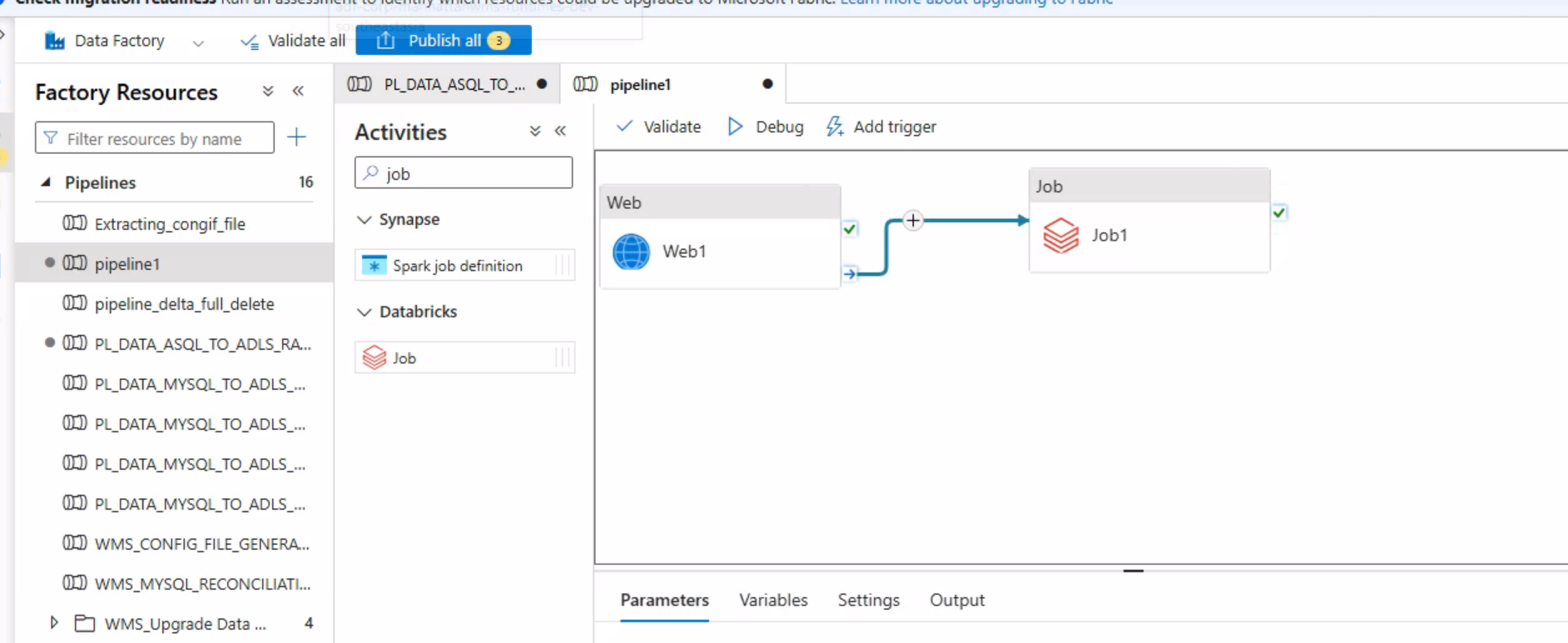This screenshot has width=1568, height=643.
Task: Publish all pending changes
Action: [x=444, y=40]
